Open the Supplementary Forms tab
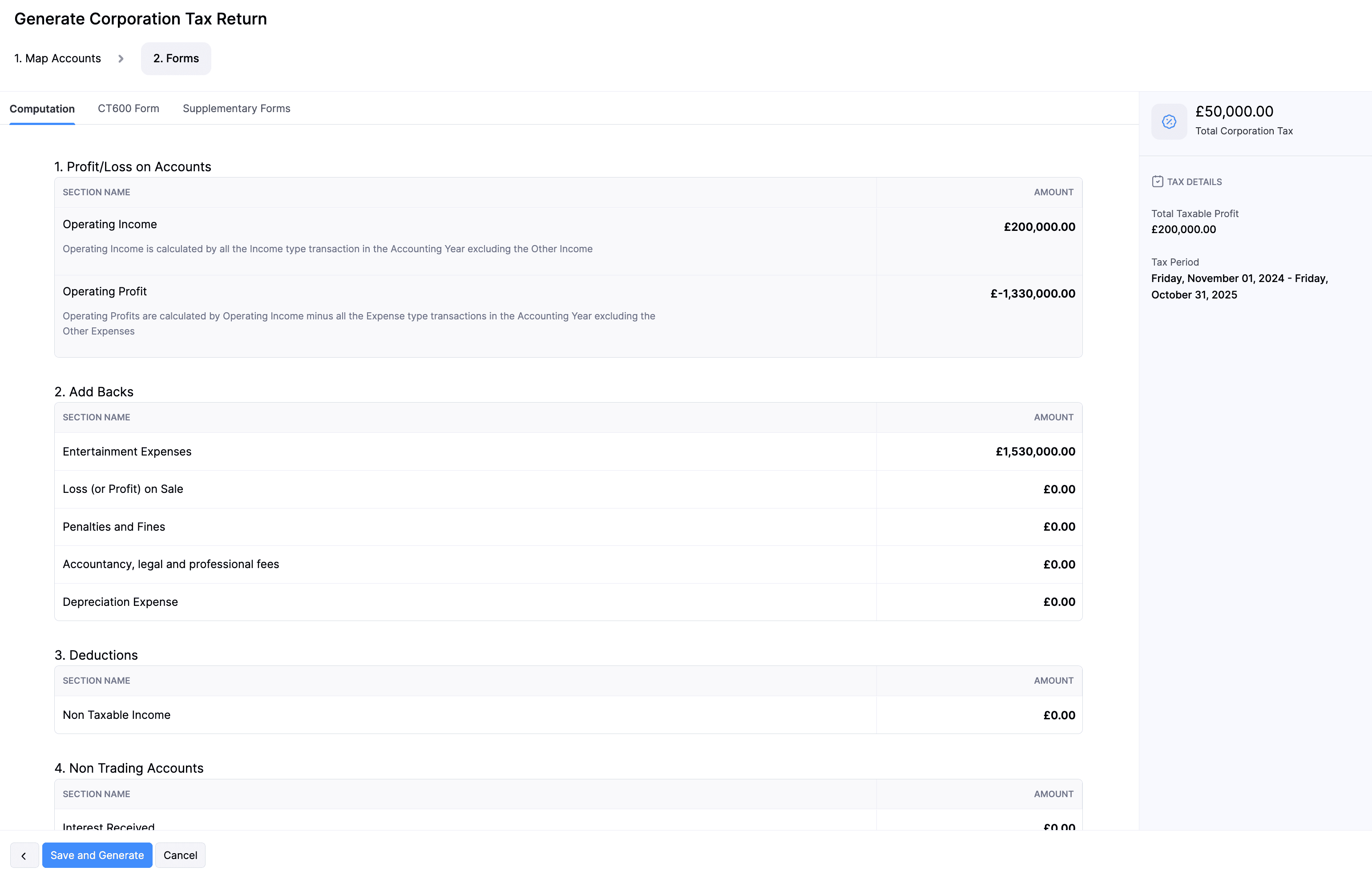 pos(236,109)
